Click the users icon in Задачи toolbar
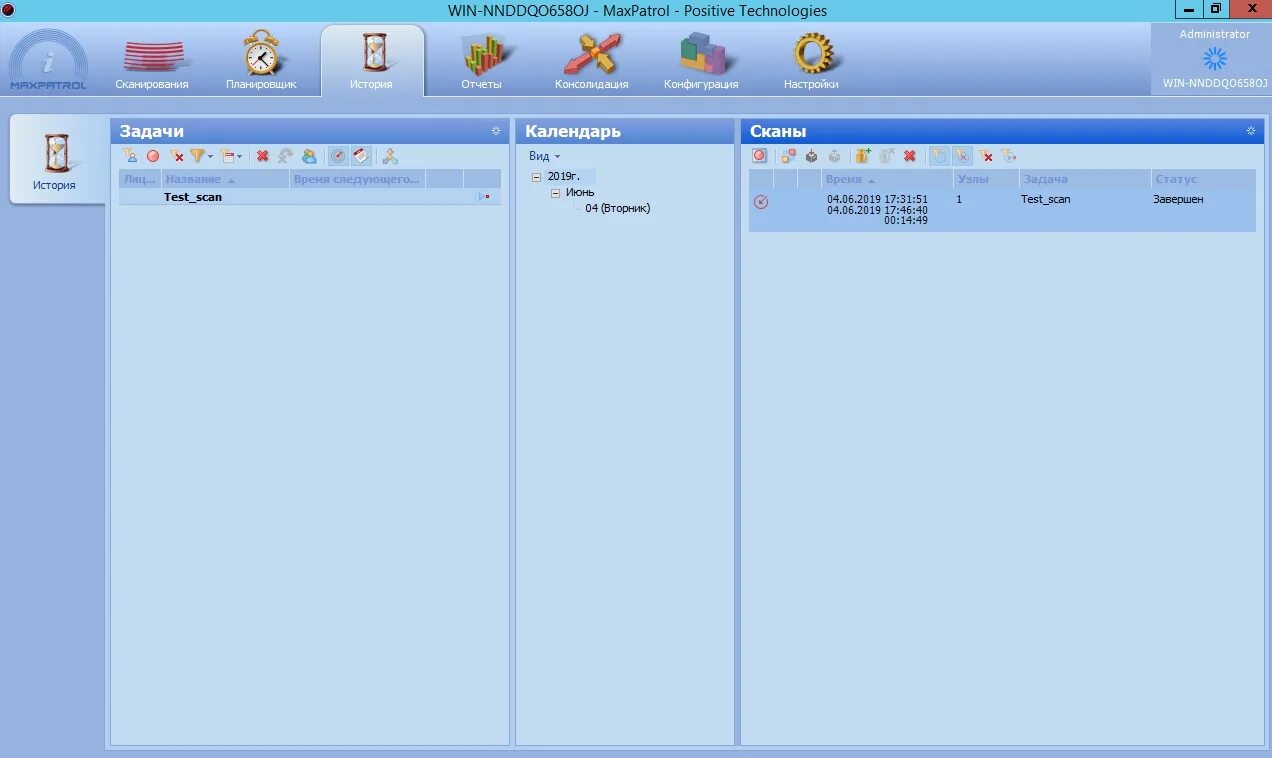 pyautogui.click(x=309, y=156)
